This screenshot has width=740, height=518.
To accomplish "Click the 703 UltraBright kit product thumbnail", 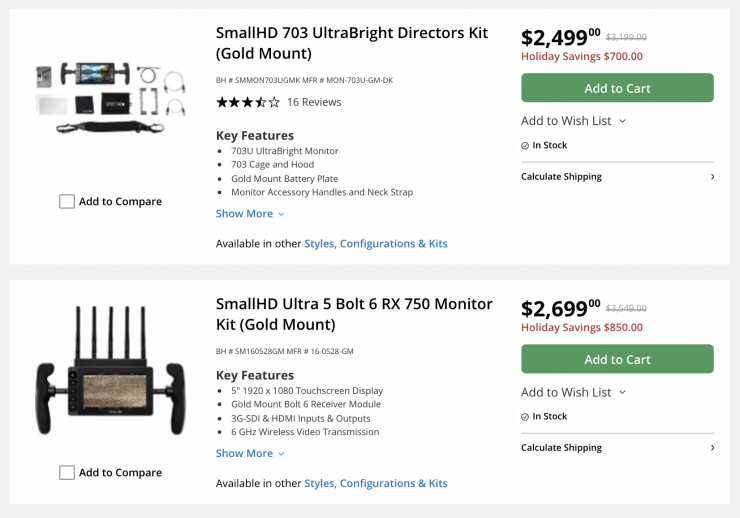I will pyautogui.click(x=110, y=98).
